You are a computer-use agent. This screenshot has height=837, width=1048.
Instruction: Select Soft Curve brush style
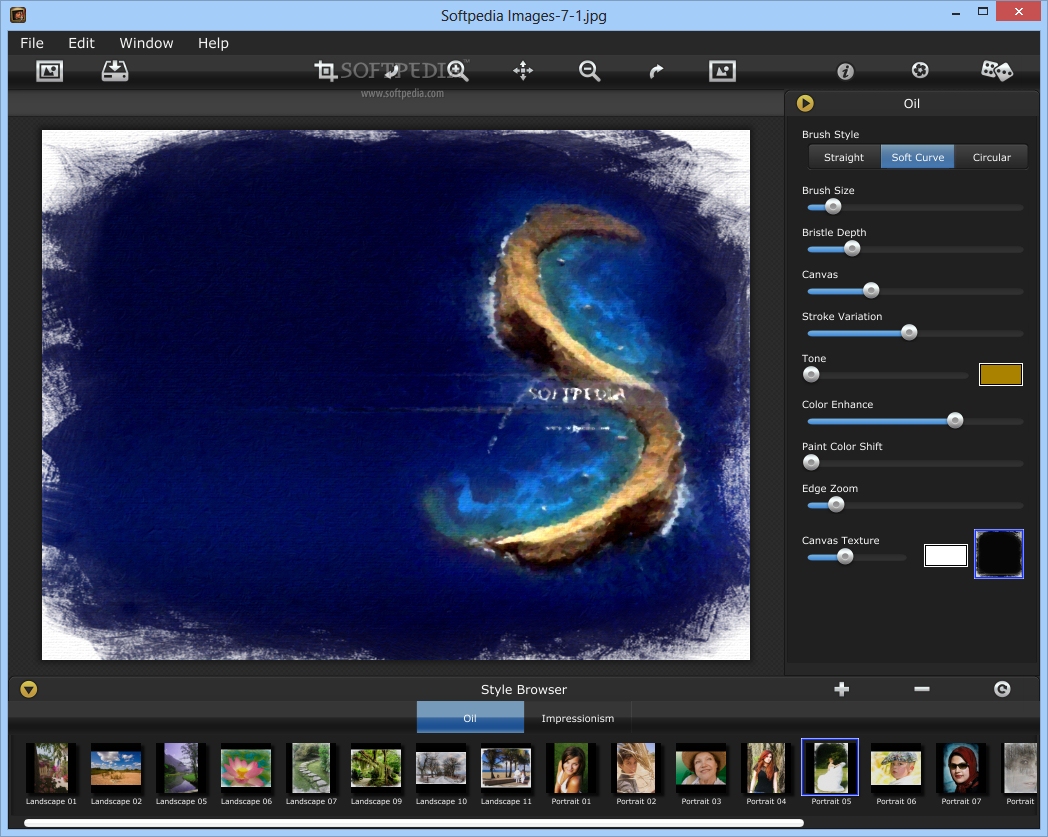(918, 157)
